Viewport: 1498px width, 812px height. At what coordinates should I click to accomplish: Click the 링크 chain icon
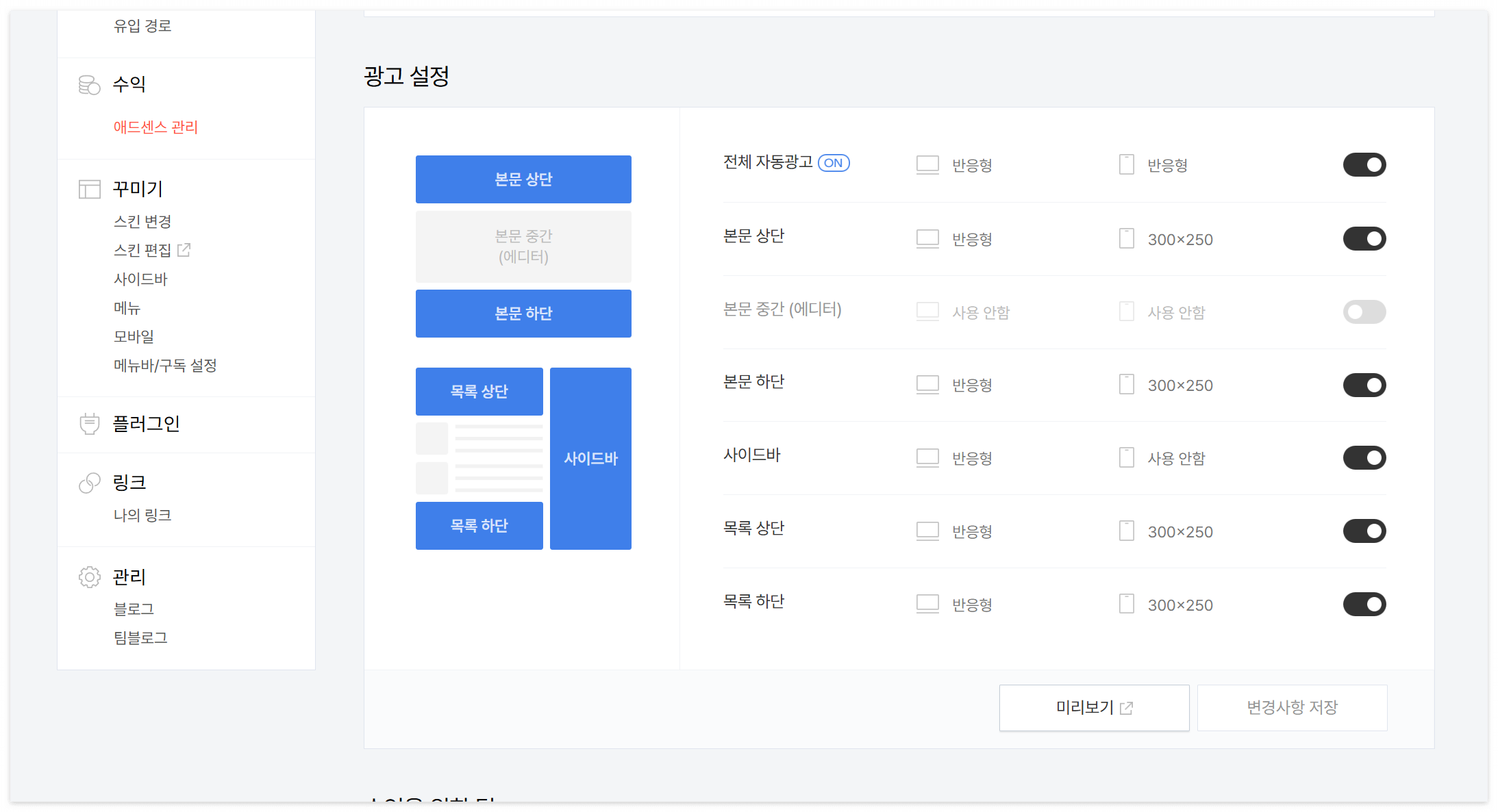tap(89, 483)
